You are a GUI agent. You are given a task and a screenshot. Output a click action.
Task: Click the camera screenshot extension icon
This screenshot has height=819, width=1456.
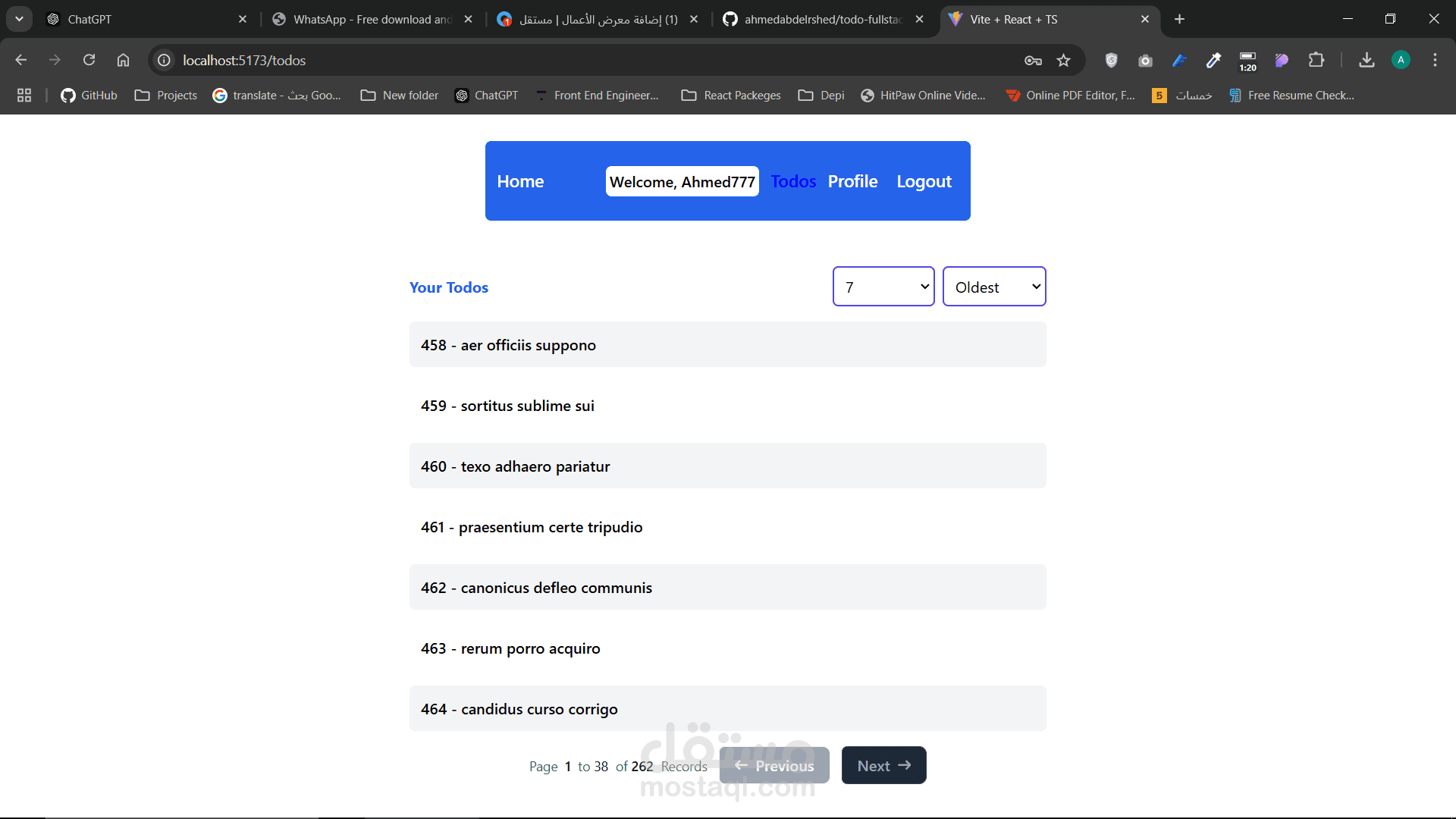(1145, 60)
